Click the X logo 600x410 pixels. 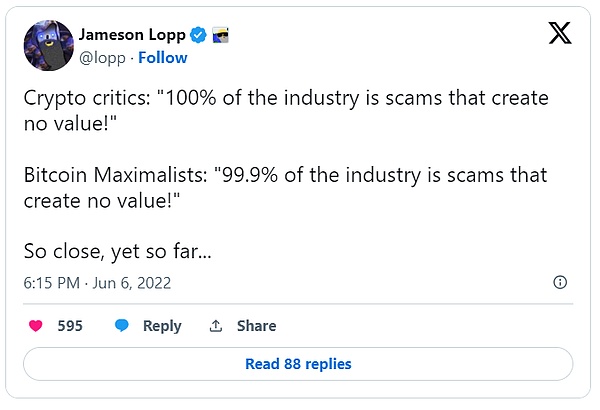click(x=561, y=34)
